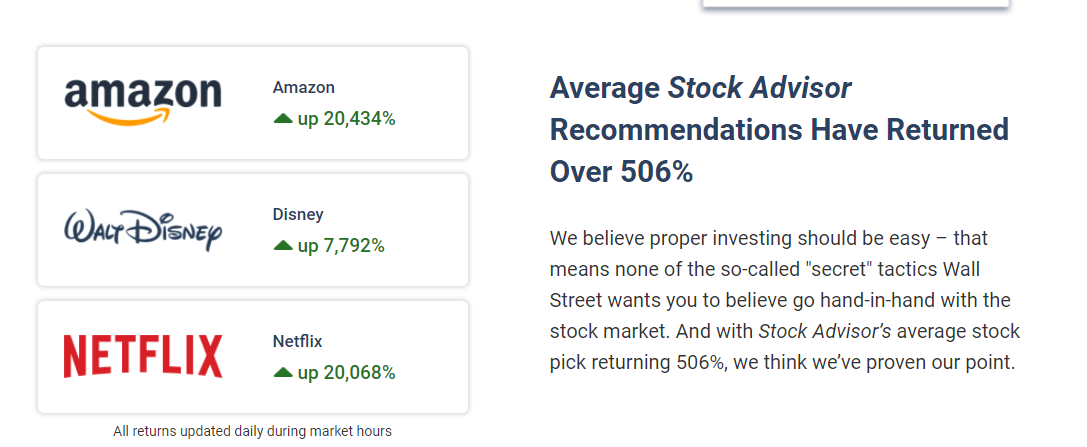Click 'Over 506%' in the headline
The width and height of the screenshot is (1087, 447).
pyautogui.click(x=621, y=172)
